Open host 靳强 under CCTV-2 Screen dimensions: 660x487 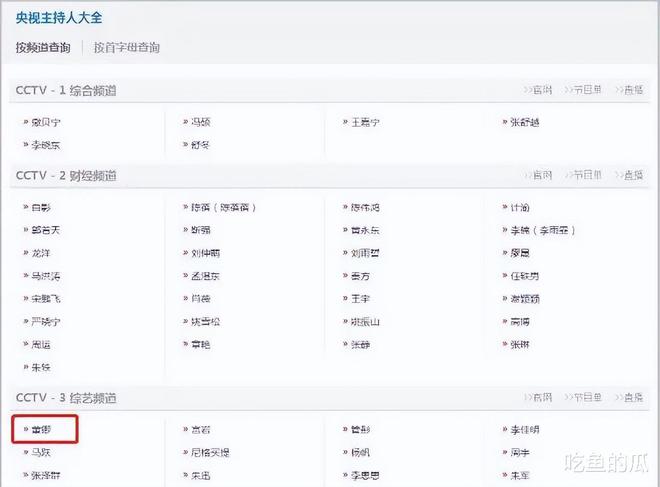(201, 230)
